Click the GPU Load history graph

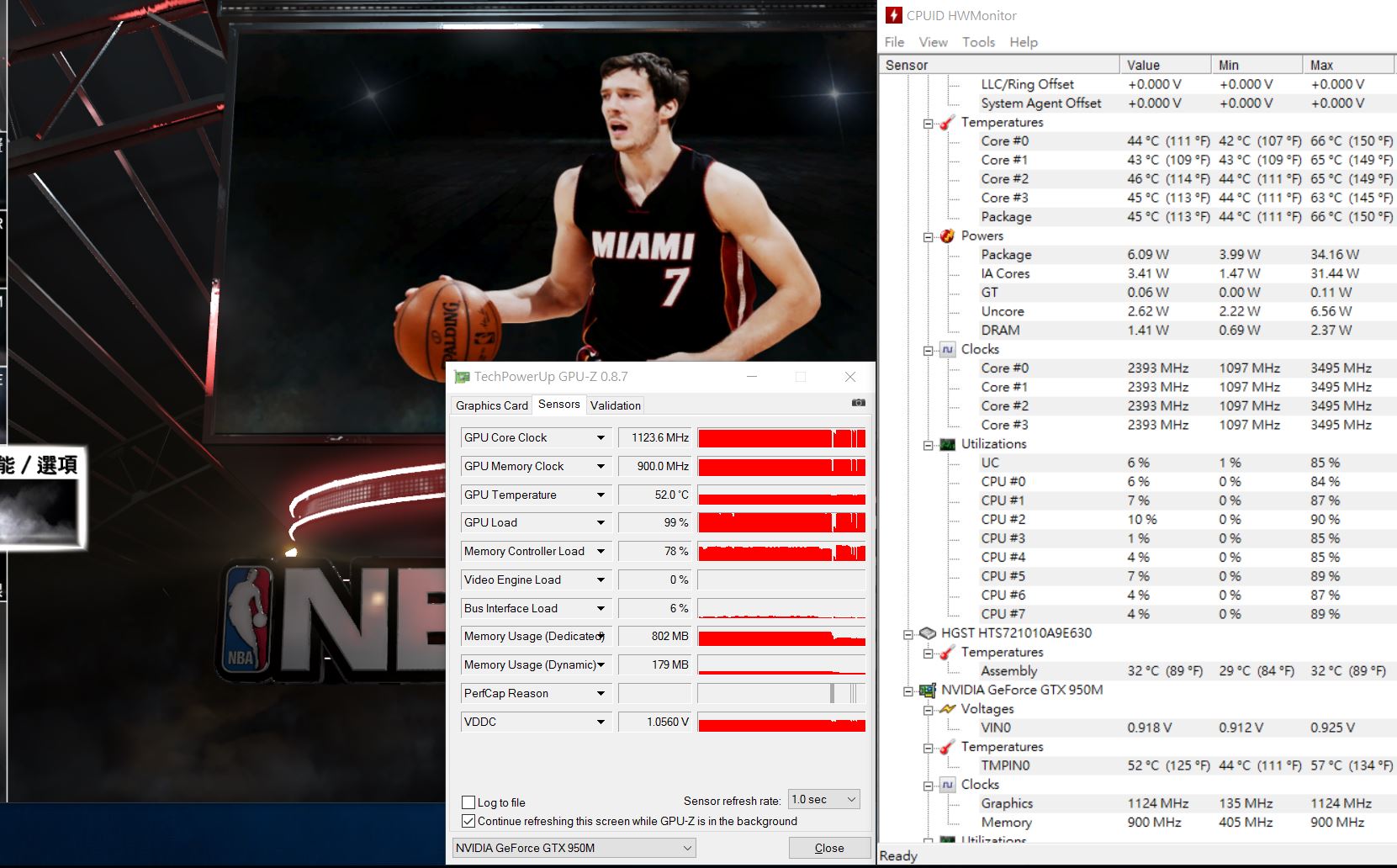pyautogui.click(x=781, y=523)
